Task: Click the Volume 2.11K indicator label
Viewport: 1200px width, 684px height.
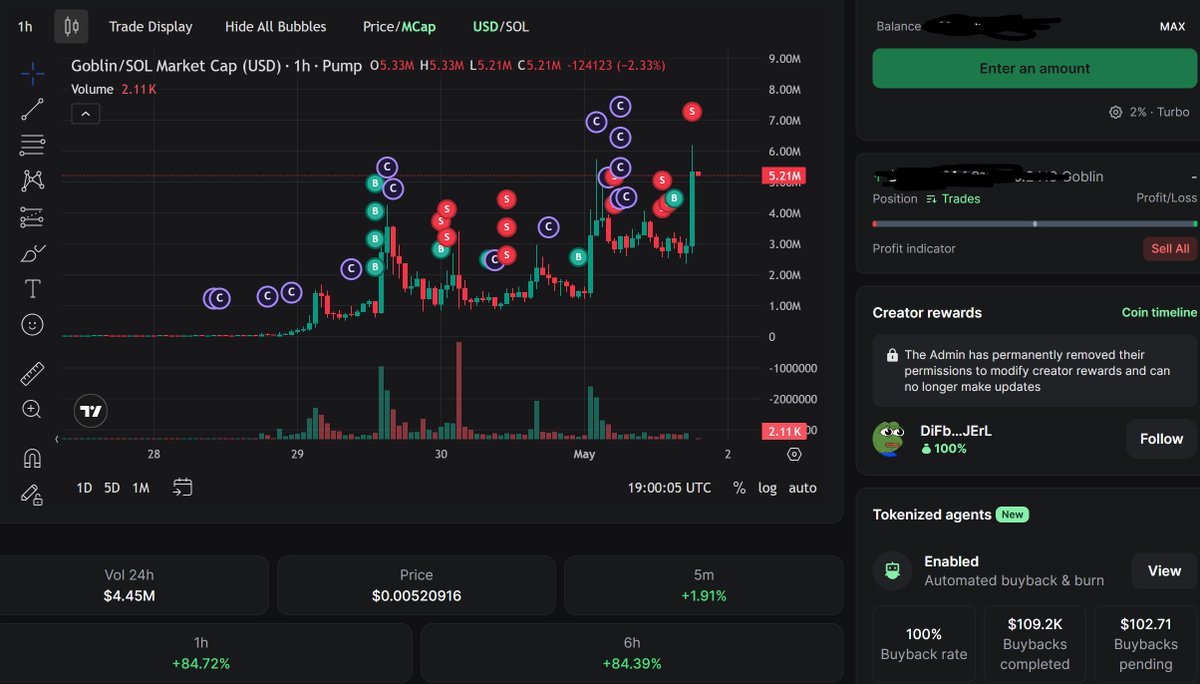Action: click(x=113, y=89)
